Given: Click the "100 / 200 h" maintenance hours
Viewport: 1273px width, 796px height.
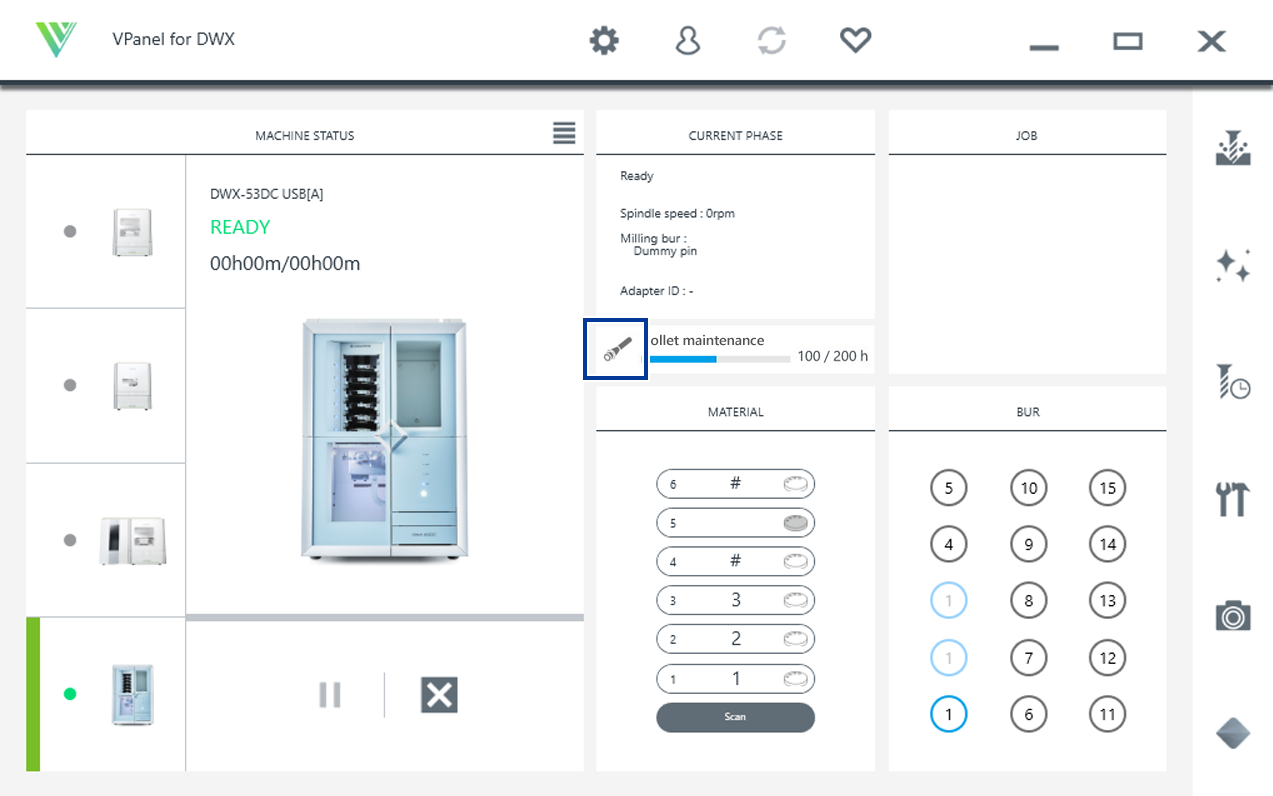Looking at the screenshot, I should tap(833, 356).
